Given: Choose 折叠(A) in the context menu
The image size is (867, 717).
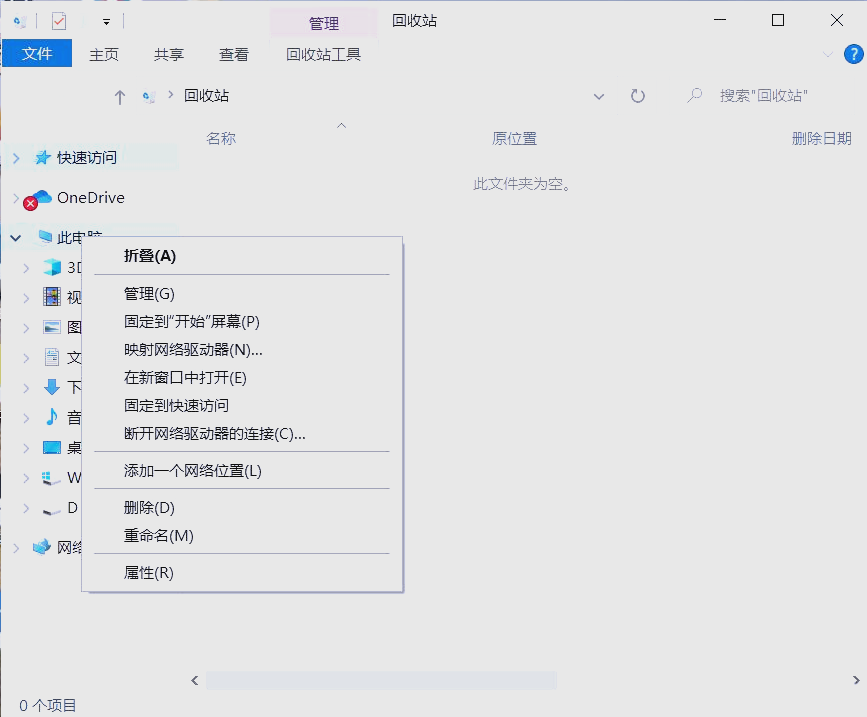Looking at the screenshot, I should coord(242,256).
